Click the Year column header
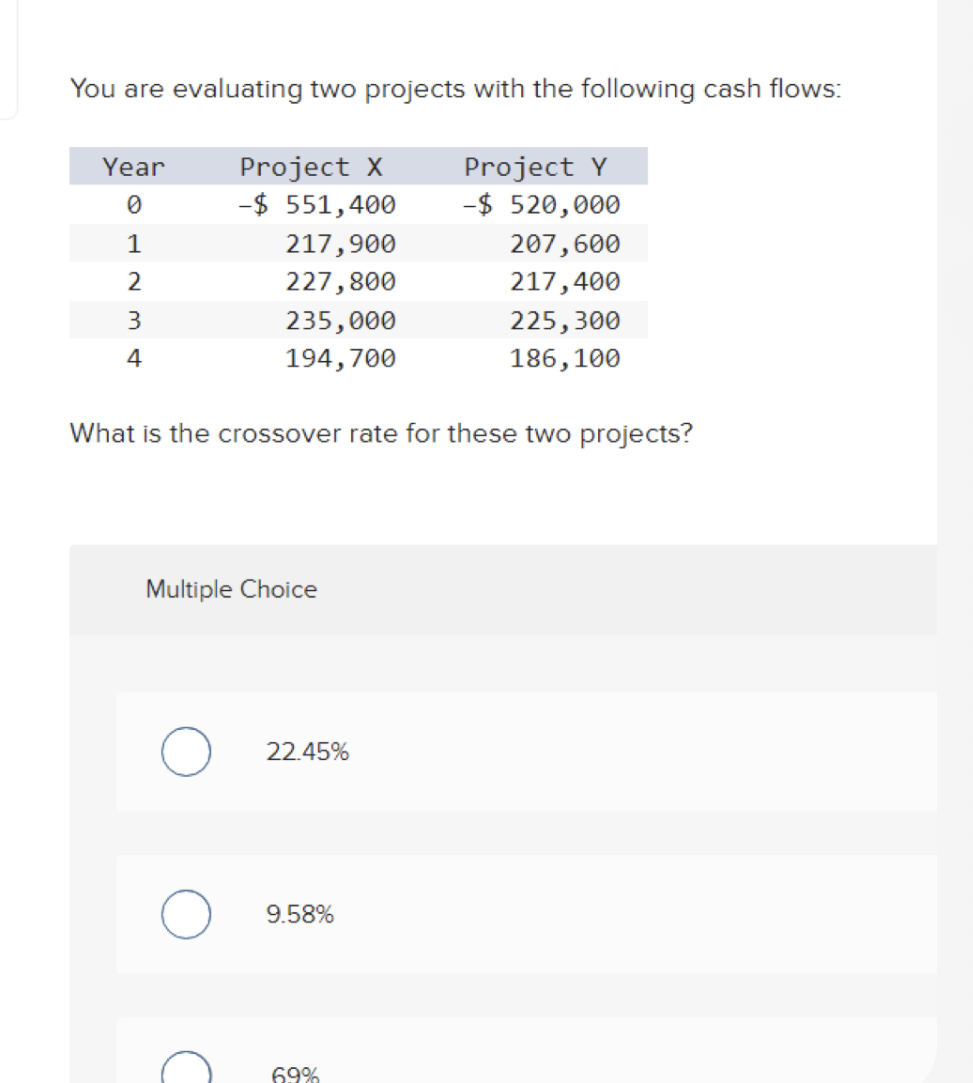 click(131, 166)
